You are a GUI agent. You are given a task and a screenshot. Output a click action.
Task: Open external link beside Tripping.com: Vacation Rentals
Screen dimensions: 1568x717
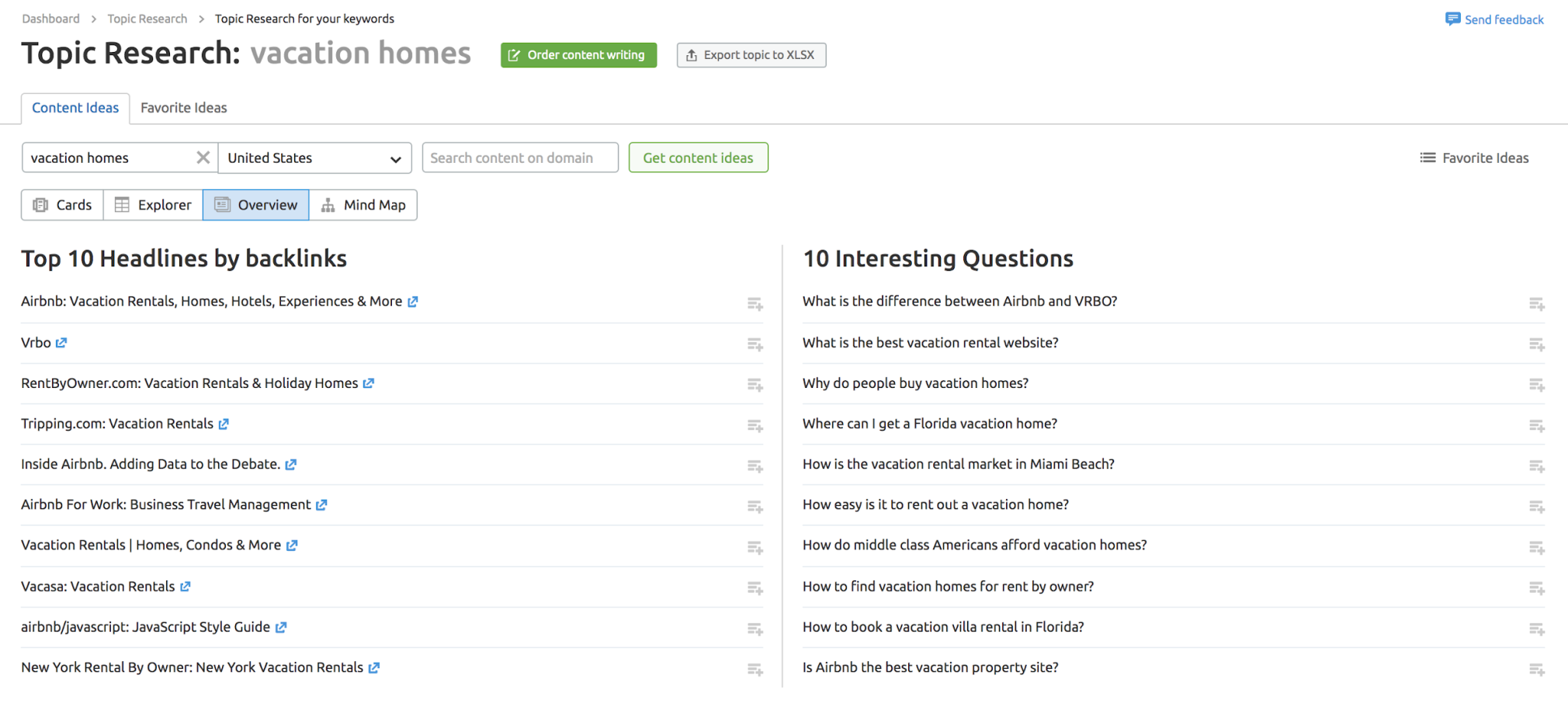click(224, 424)
